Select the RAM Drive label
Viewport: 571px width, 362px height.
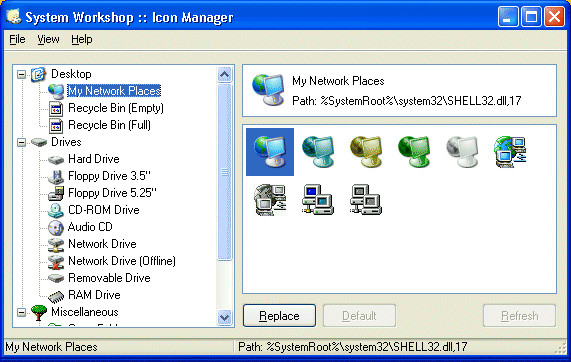[x=94, y=295]
